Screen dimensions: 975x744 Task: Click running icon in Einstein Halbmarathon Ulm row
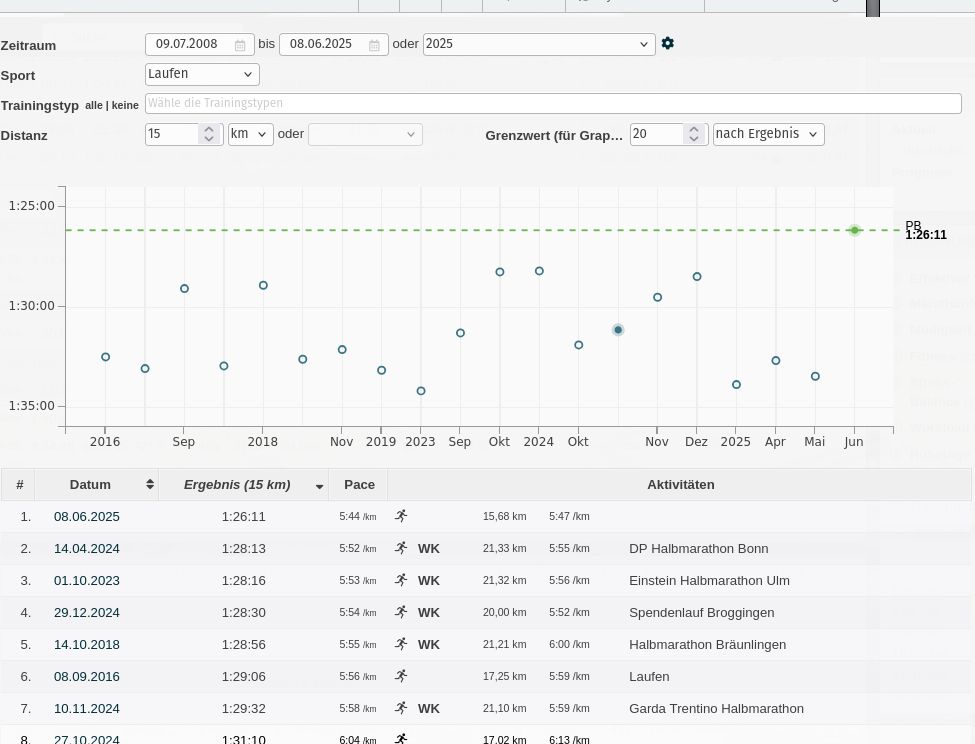(401, 580)
